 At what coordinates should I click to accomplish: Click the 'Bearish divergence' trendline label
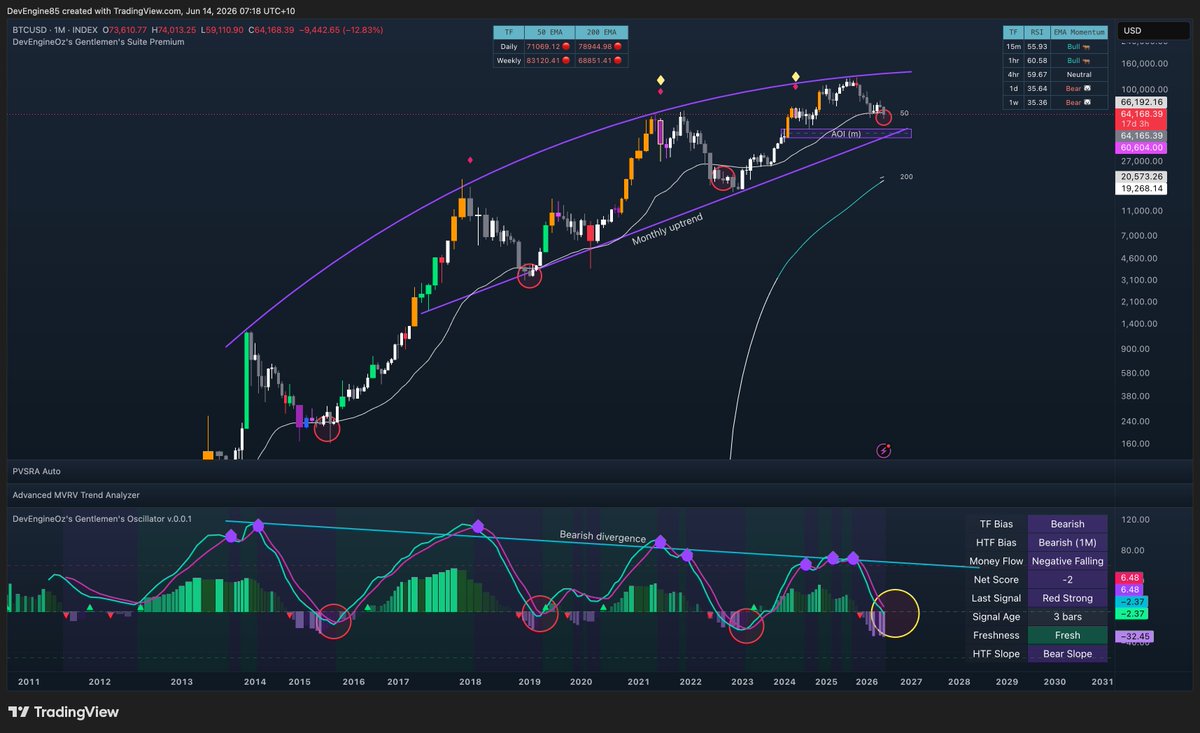point(602,538)
